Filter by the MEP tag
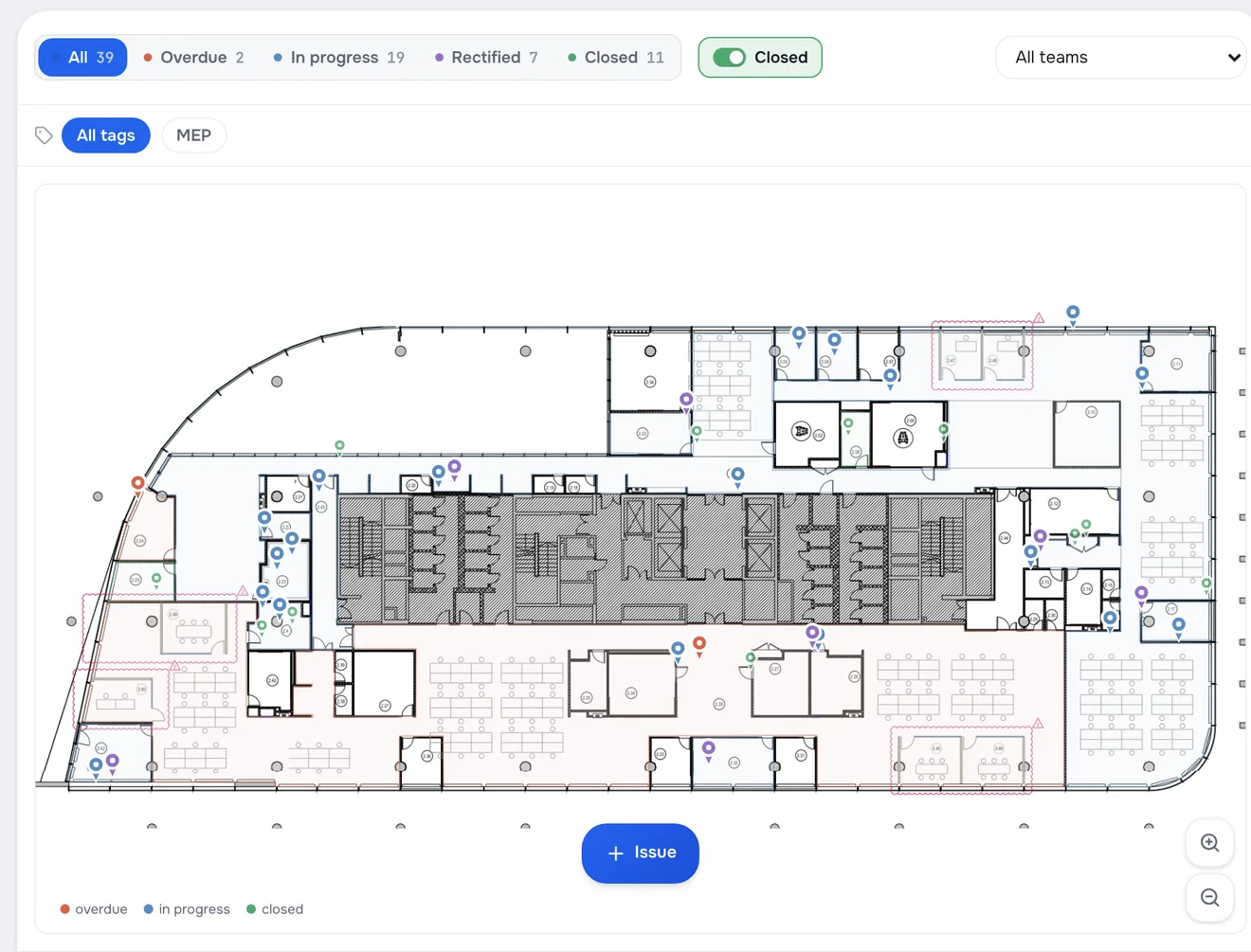Screen dimensions: 1251x952 click(x=193, y=135)
